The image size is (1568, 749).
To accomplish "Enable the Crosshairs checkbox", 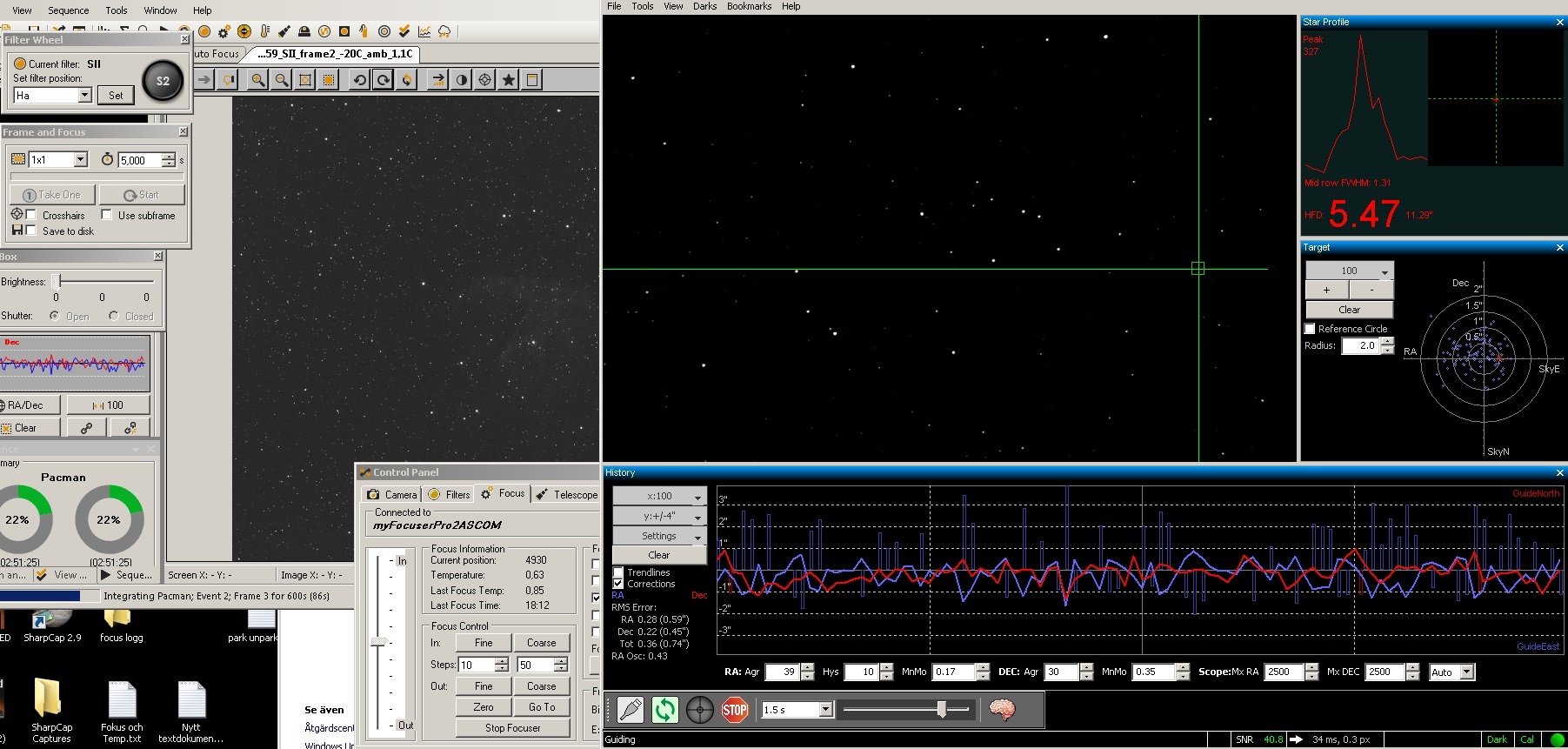I will 31,215.
